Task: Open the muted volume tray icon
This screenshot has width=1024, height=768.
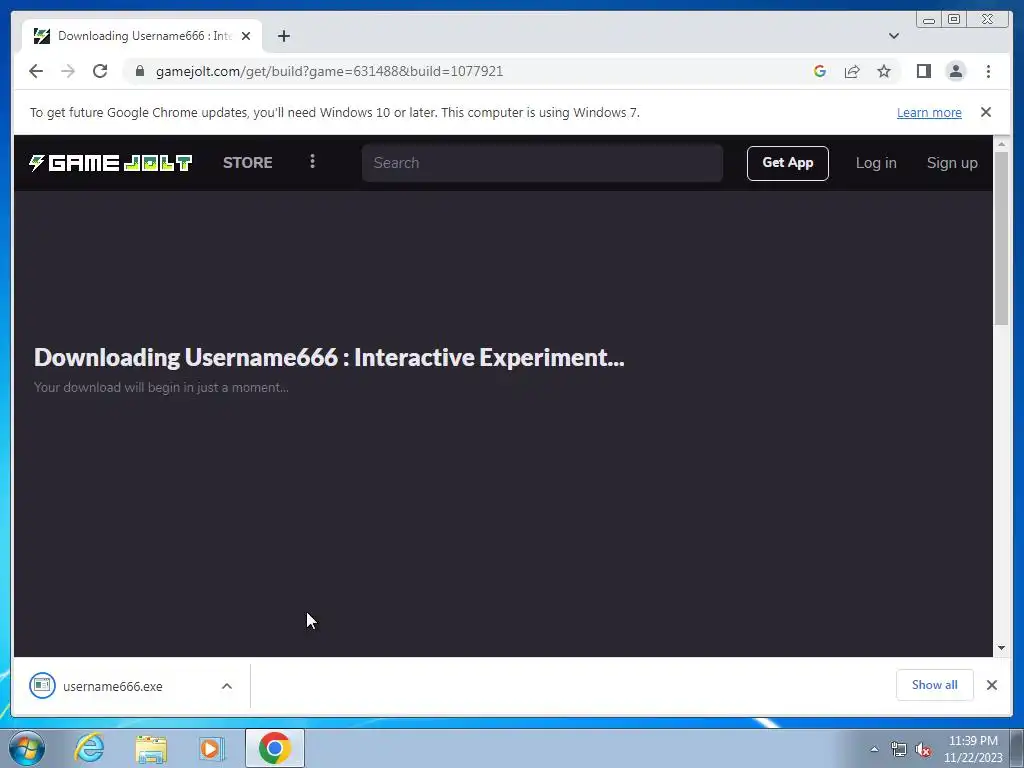Action: click(923, 749)
